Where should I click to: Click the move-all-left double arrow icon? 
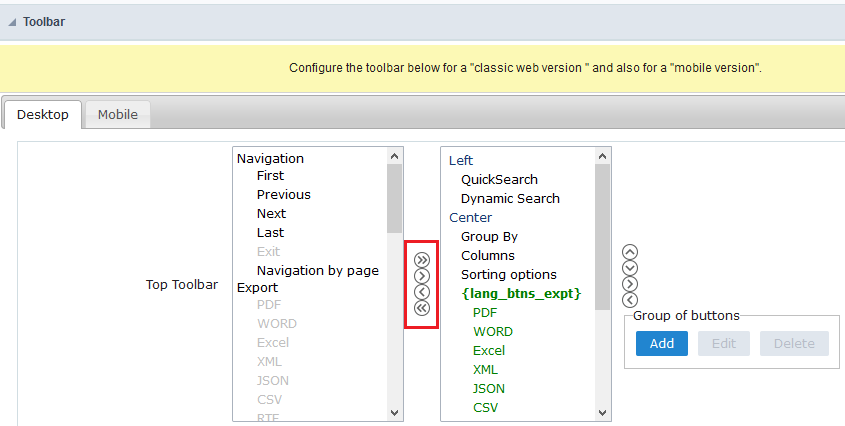(x=421, y=308)
